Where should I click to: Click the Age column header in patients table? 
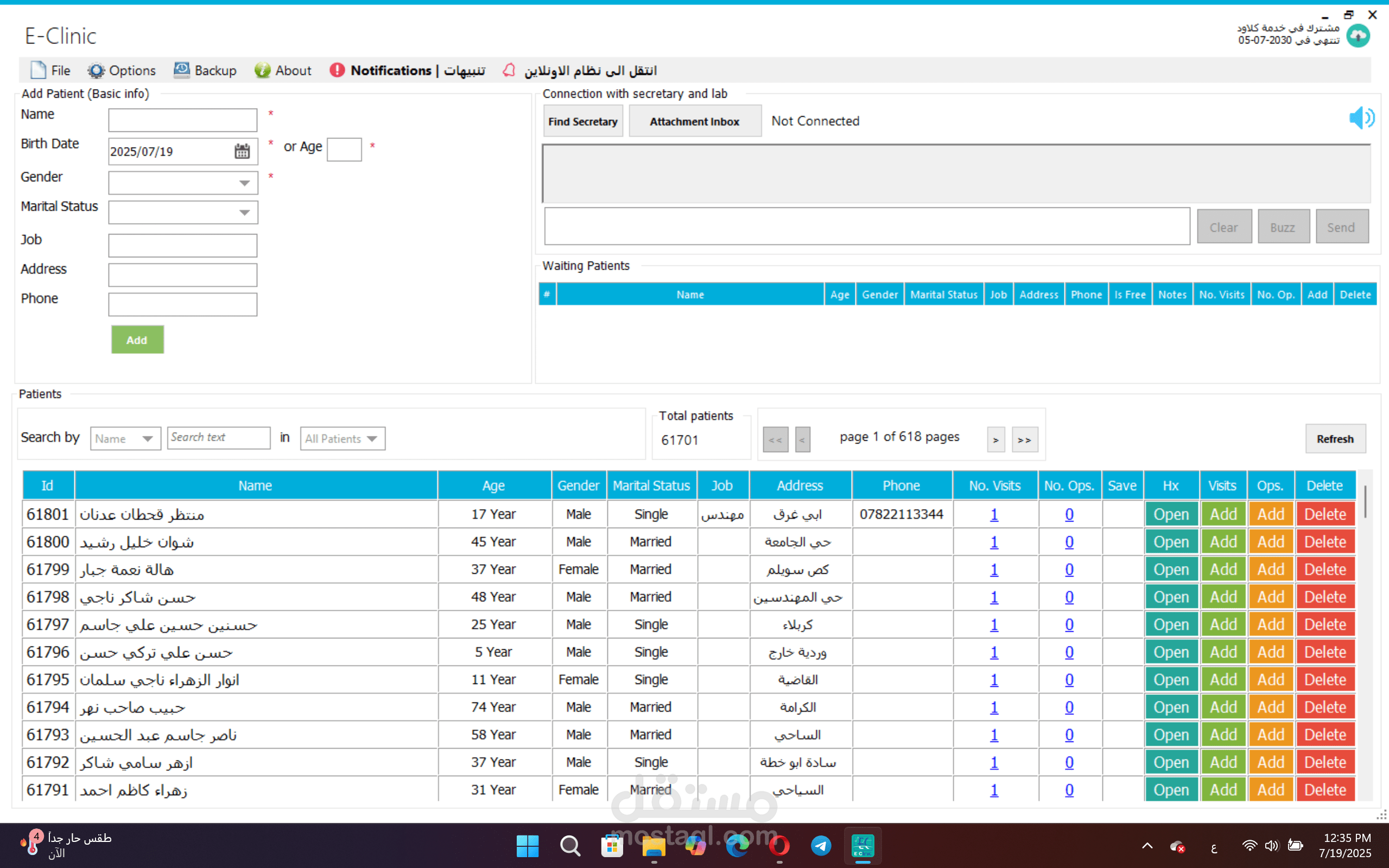493,486
